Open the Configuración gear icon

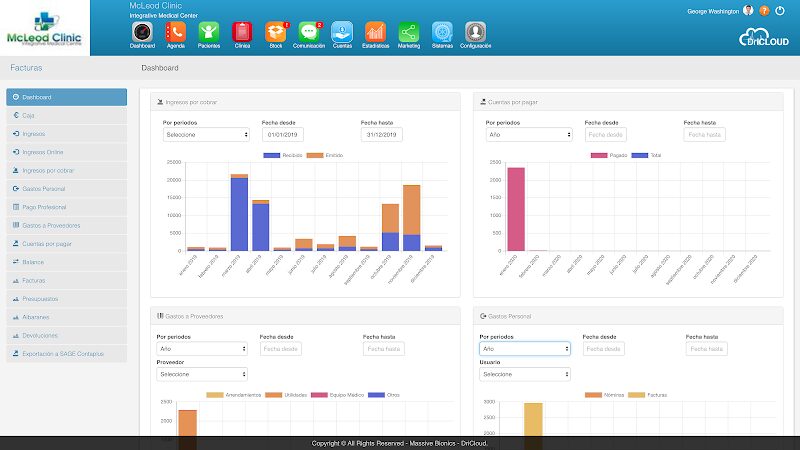point(475,32)
